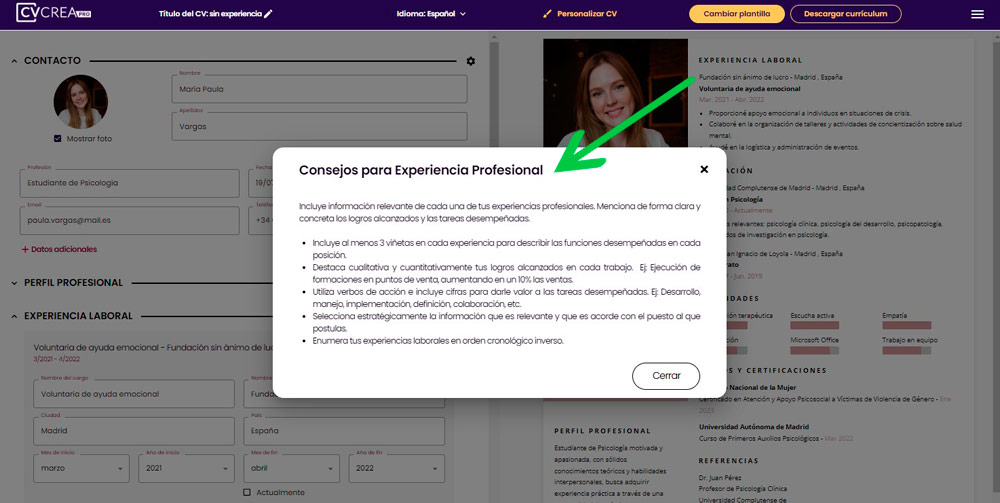Image resolution: width=1000 pixels, height=503 pixels.
Task: Click the Profesión field Estudiante de Psicología
Action: click(x=129, y=183)
